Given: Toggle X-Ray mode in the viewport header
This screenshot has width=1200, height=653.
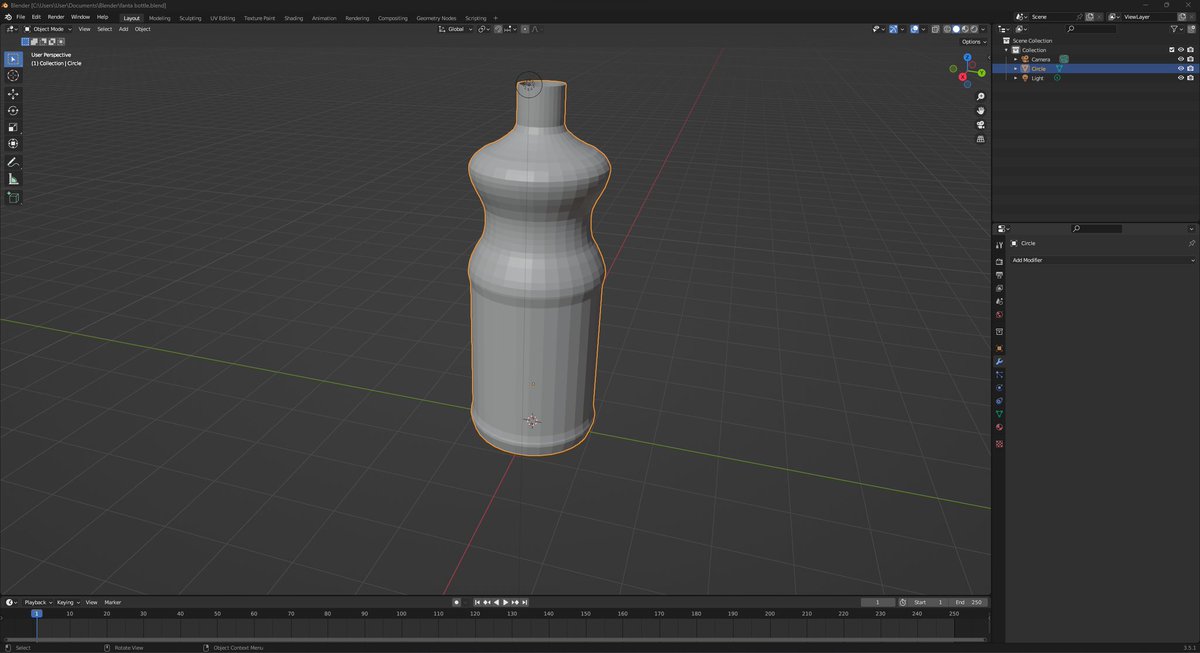Looking at the screenshot, I should point(935,29).
